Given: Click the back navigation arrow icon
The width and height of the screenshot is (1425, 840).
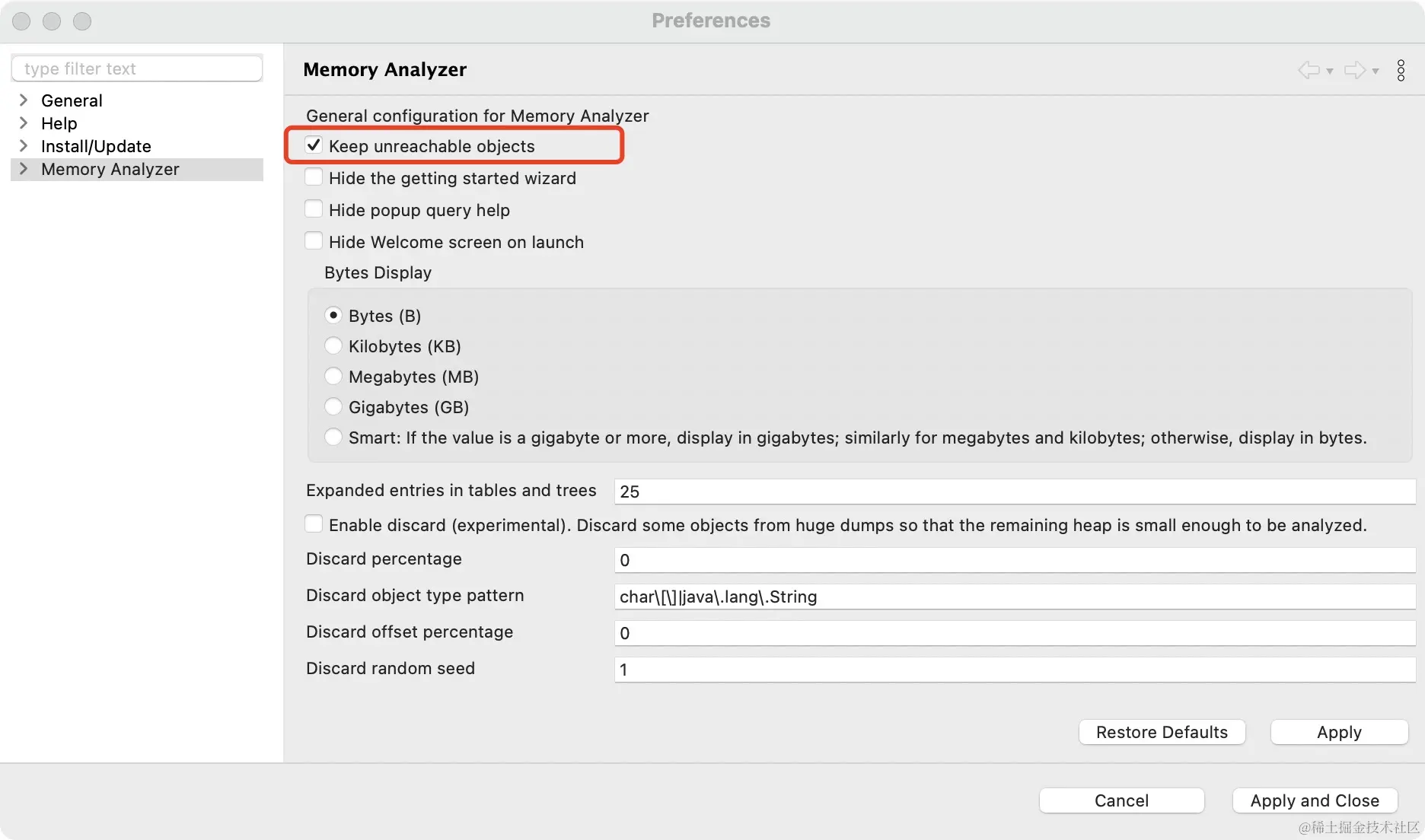Looking at the screenshot, I should pos(1308,70).
